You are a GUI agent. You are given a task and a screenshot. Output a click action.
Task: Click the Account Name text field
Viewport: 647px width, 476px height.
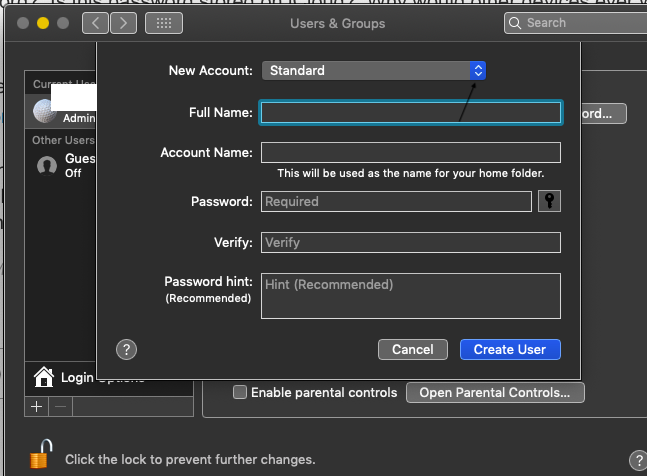tap(411, 153)
